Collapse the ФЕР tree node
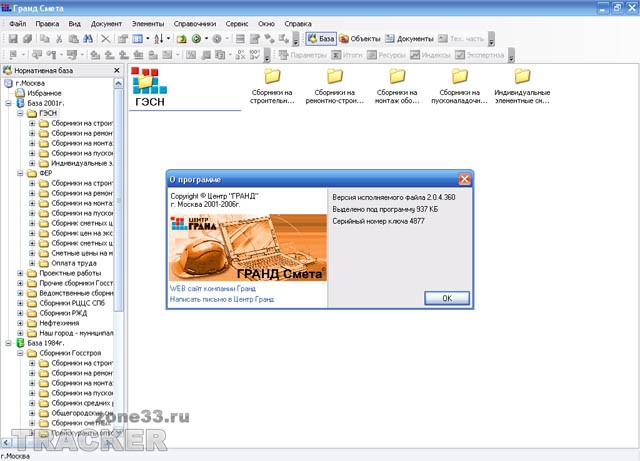 point(20,174)
